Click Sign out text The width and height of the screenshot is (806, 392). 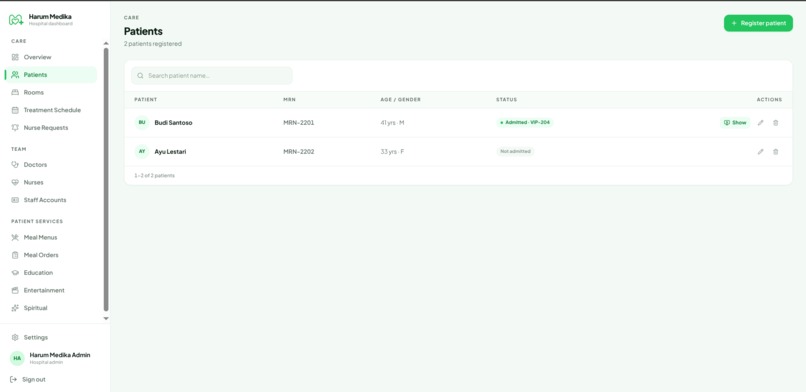point(34,379)
